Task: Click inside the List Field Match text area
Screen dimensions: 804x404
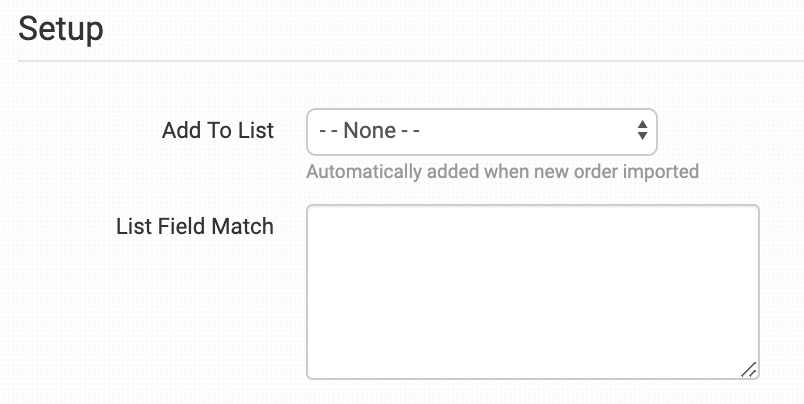Action: click(x=532, y=291)
